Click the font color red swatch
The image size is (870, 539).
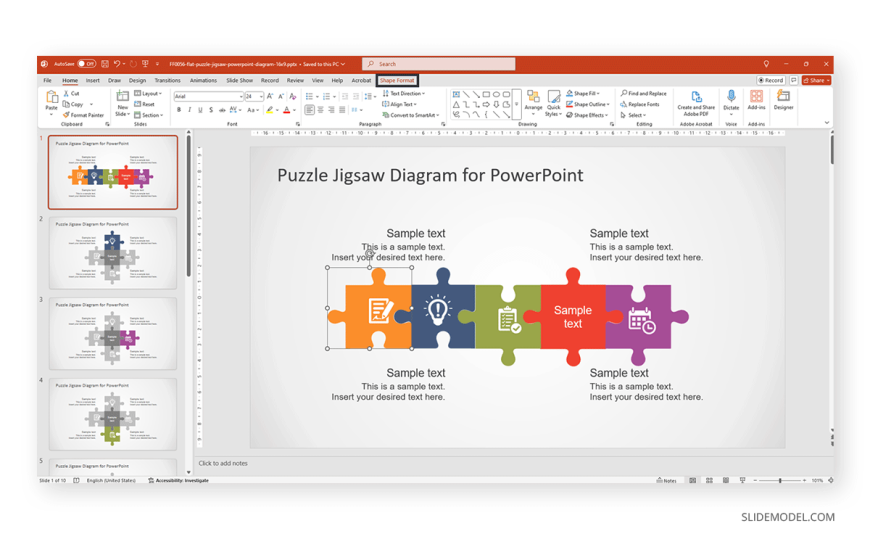click(x=287, y=110)
